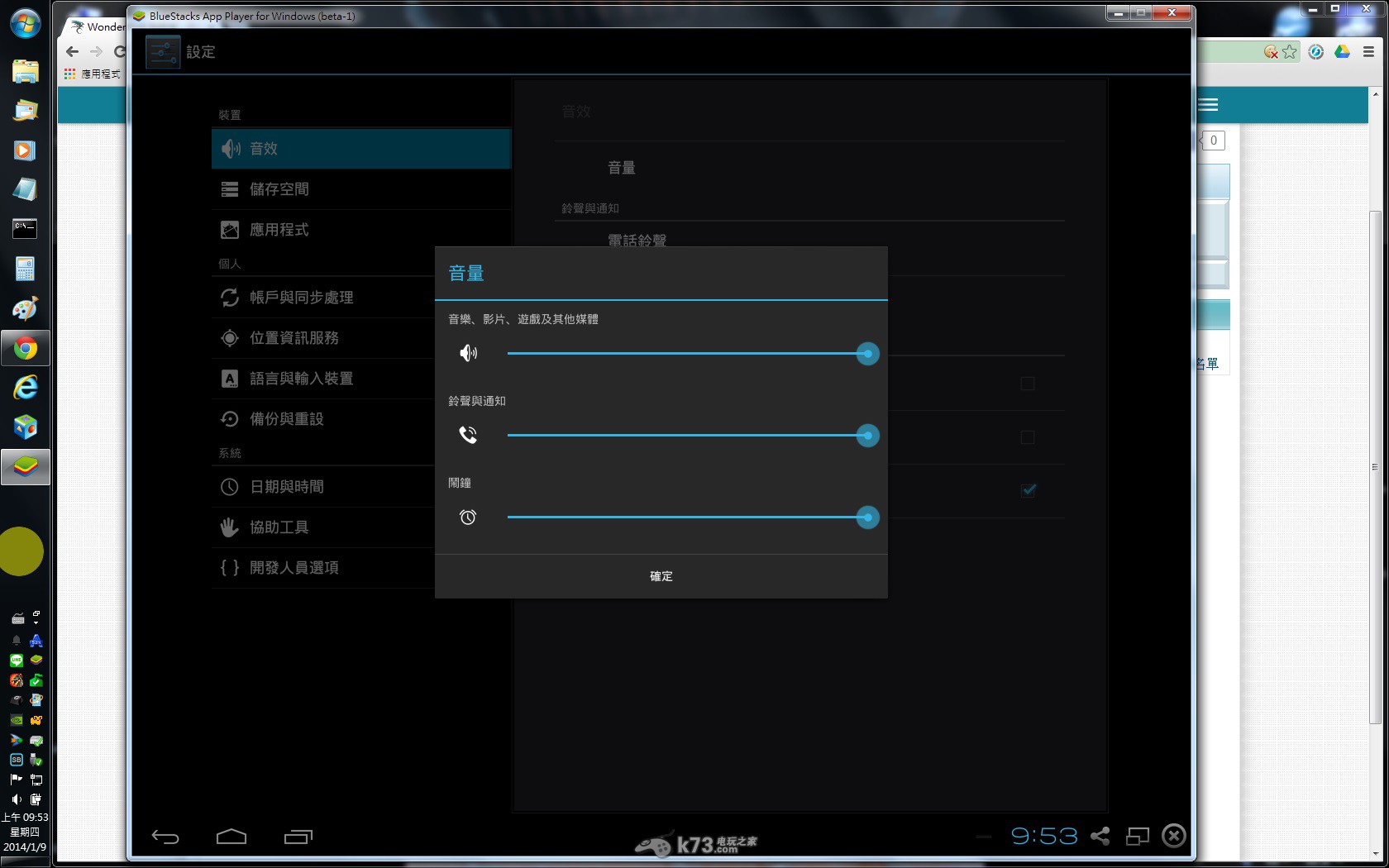1389x868 pixels.
Task: Click the Chrome window vertical scrollbar
Action: 1375,467
